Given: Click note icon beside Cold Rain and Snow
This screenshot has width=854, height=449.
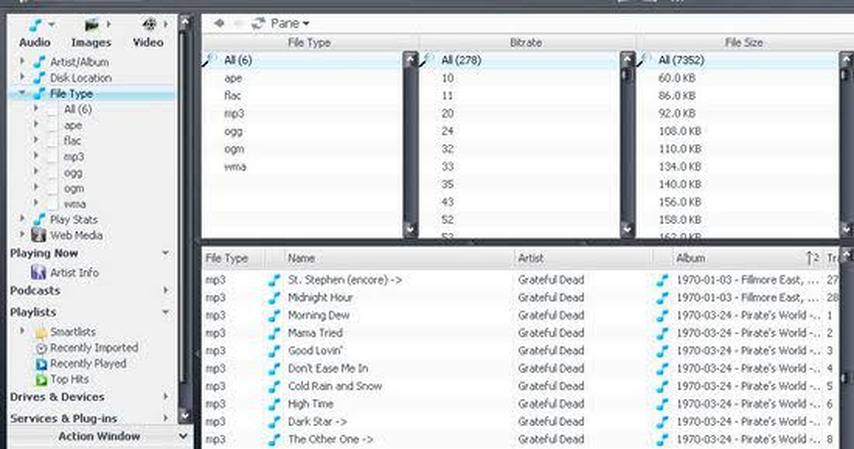Looking at the screenshot, I should click(x=274, y=386).
